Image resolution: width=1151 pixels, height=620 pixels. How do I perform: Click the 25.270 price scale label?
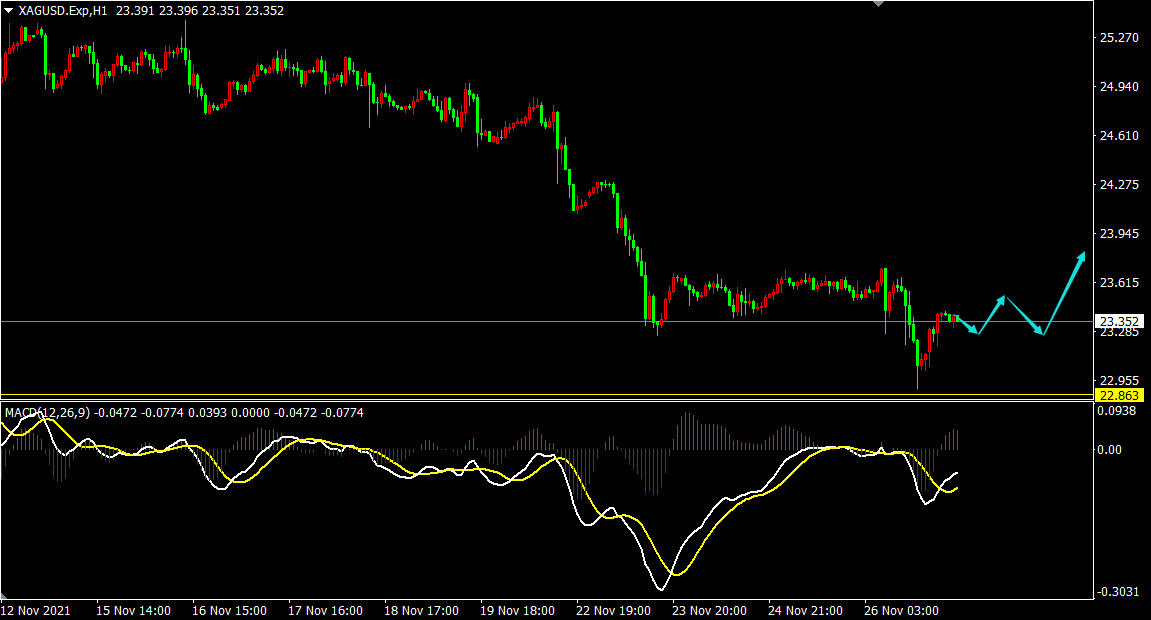1119,38
